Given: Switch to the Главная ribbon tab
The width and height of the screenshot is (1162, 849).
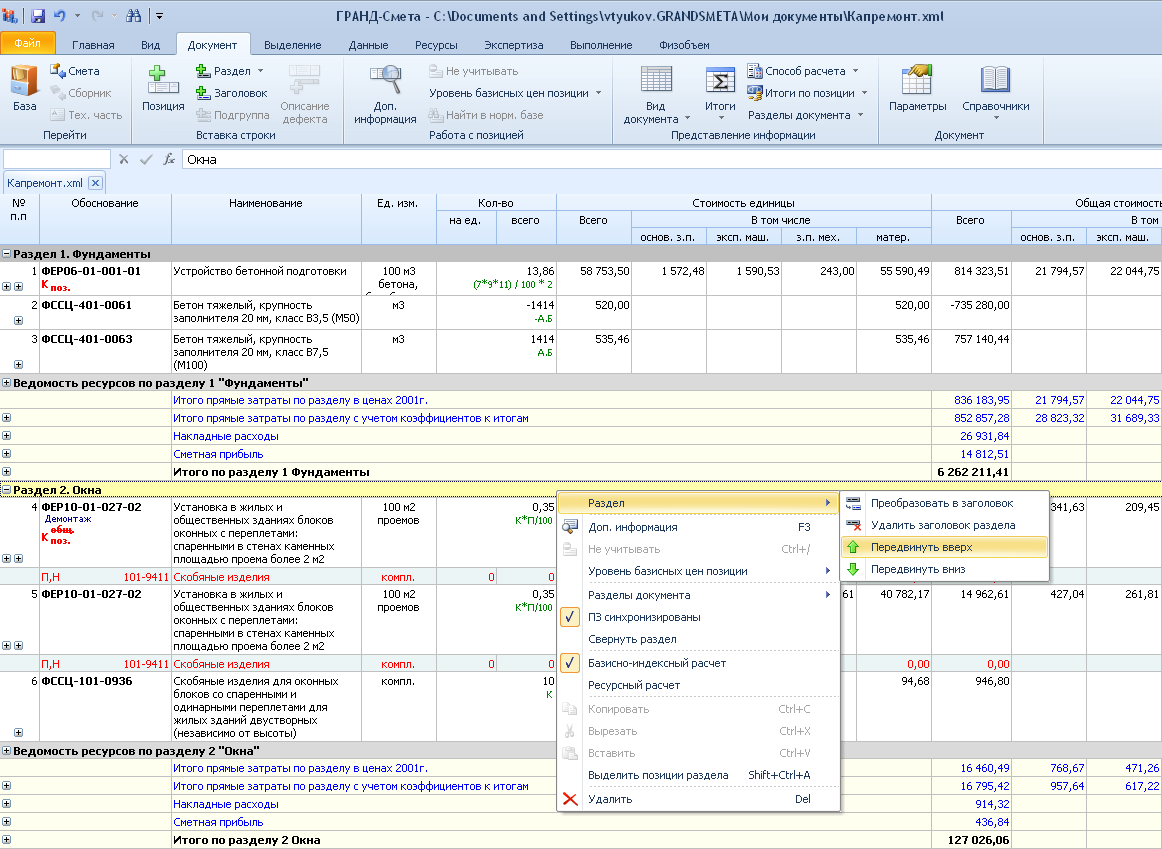Looking at the screenshot, I should 93,45.
